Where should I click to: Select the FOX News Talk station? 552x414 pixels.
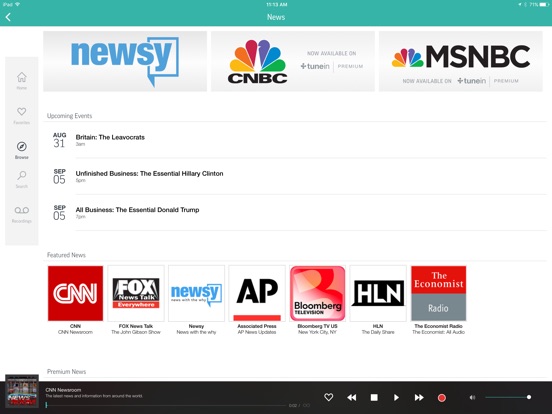136,300
